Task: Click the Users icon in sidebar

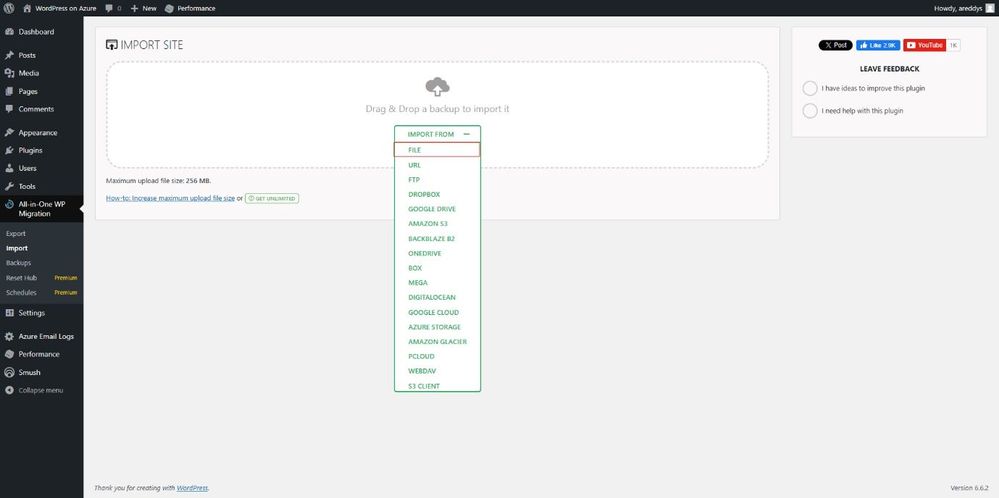Action: (9, 168)
